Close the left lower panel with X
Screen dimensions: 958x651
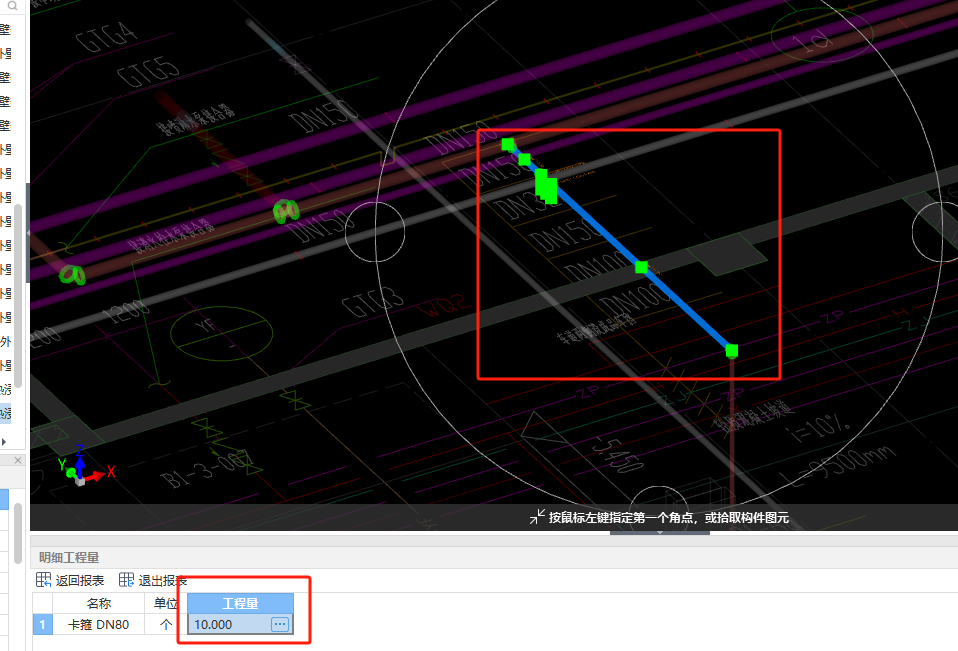18,460
